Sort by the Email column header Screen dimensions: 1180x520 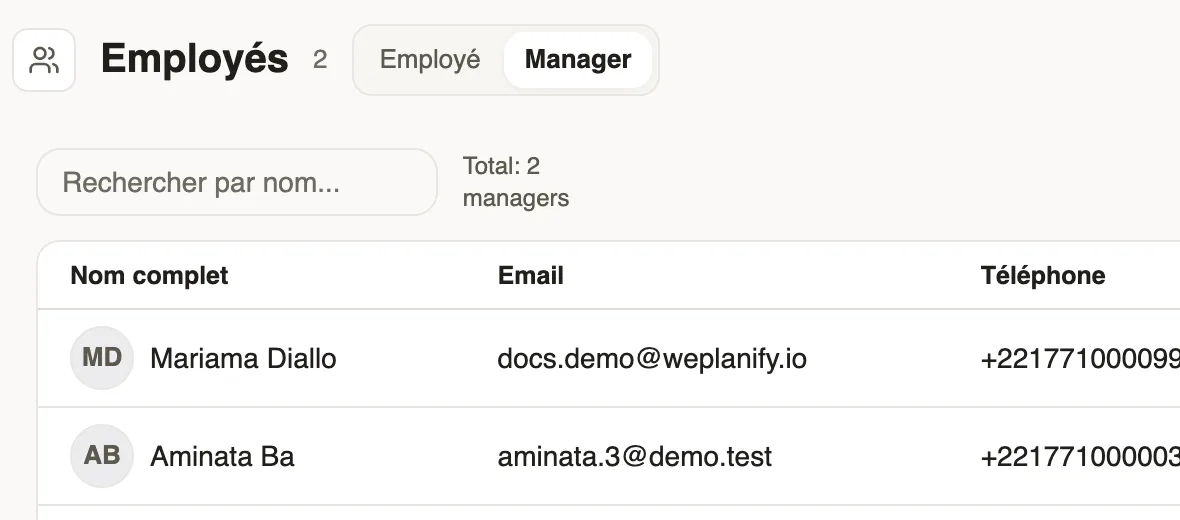[531, 275]
